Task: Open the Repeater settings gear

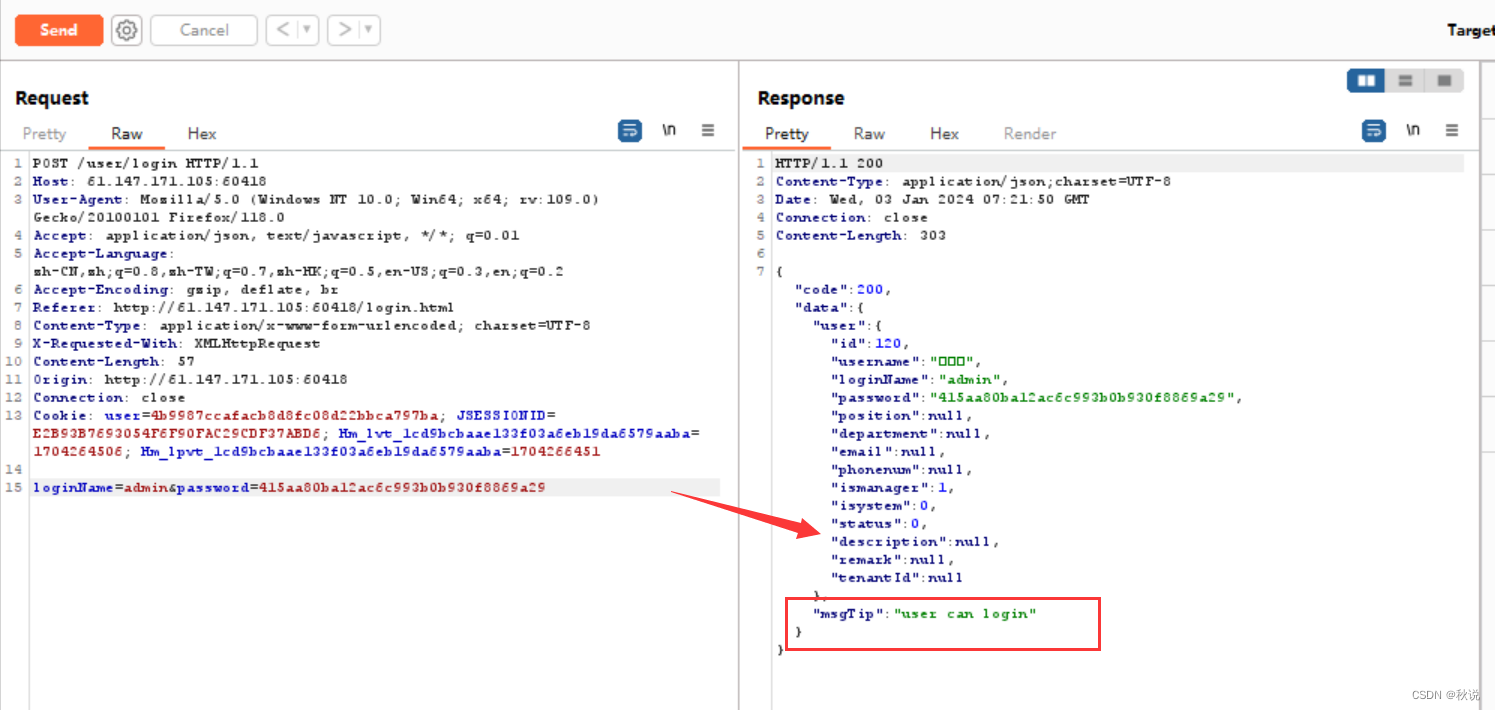Action: 126,30
